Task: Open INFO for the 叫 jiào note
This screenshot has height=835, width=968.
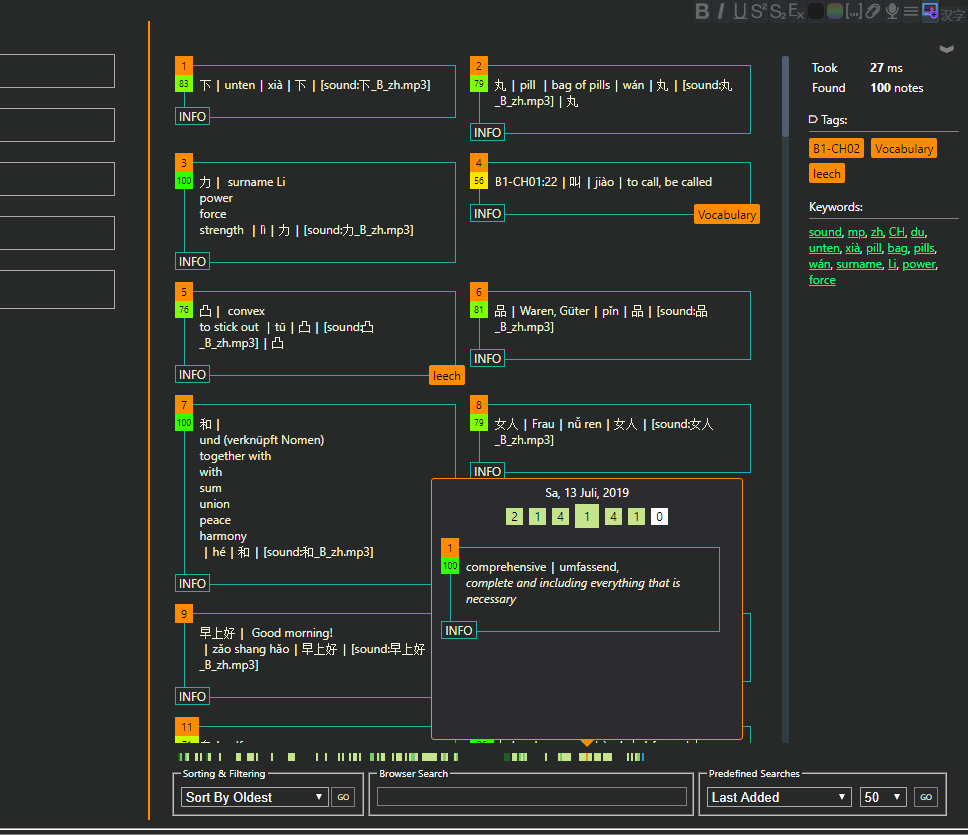Action: pos(487,214)
